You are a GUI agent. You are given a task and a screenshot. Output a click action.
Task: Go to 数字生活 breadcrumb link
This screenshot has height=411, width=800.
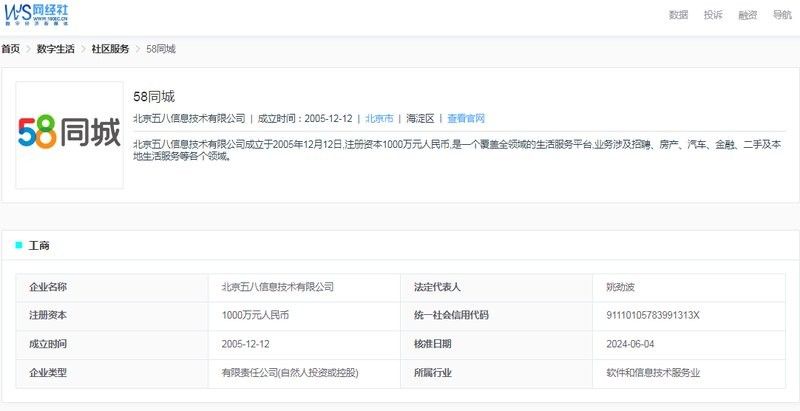click(56, 49)
